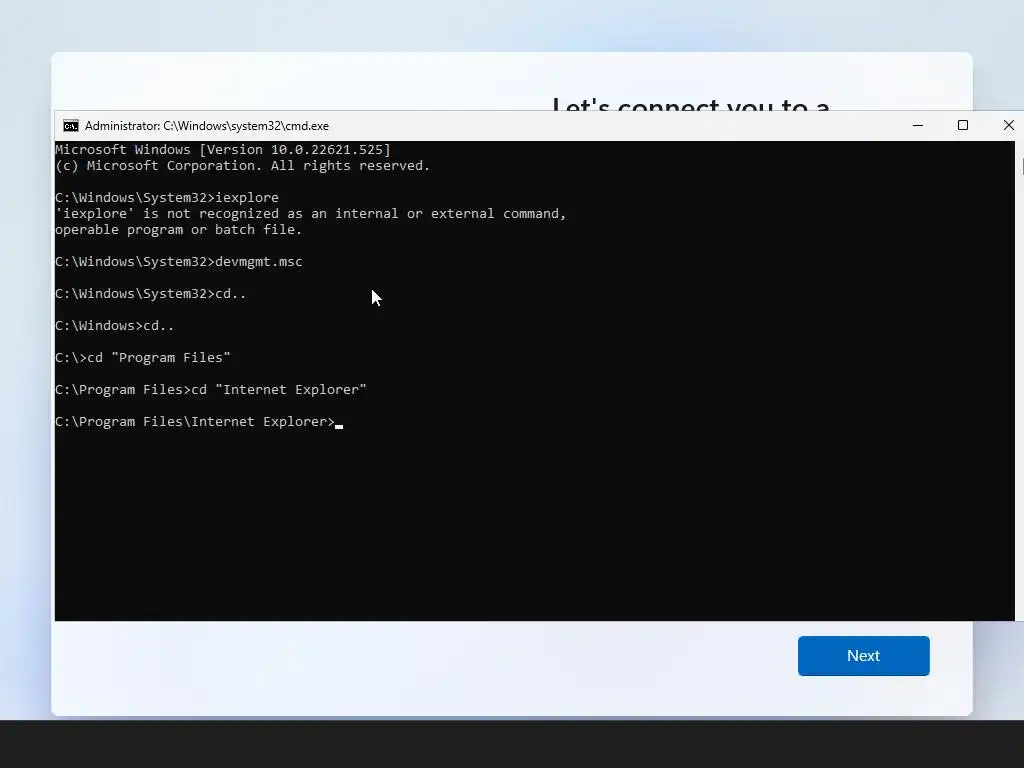Maximize the Administrator cmd.exe window
Image resolution: width=1024 pixels, height=768 pixels.
pyautogui.click(x=963, y=125)
